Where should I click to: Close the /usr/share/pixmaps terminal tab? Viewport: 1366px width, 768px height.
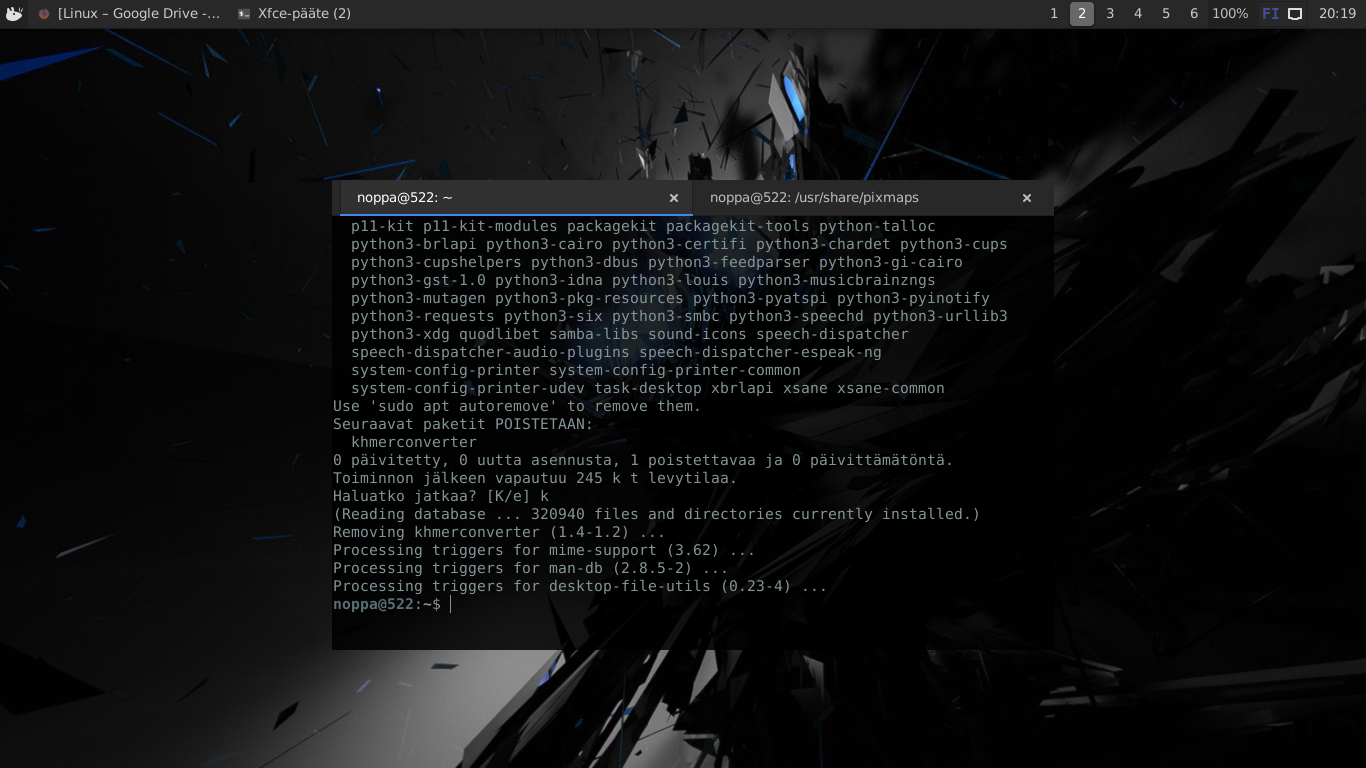(1026, 198)
